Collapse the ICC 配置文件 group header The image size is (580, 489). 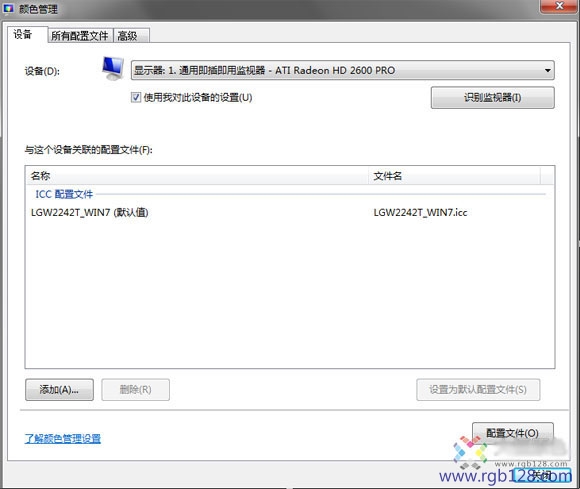click(x=64, y=194)
